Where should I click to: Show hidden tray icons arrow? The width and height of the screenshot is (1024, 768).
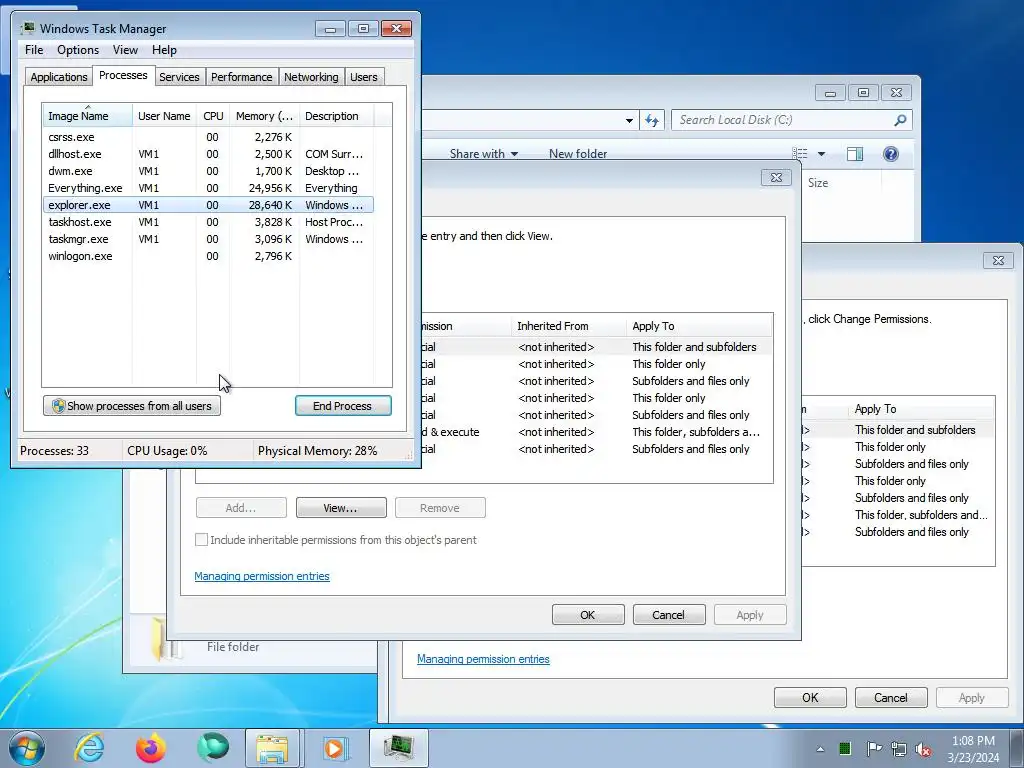820,749
